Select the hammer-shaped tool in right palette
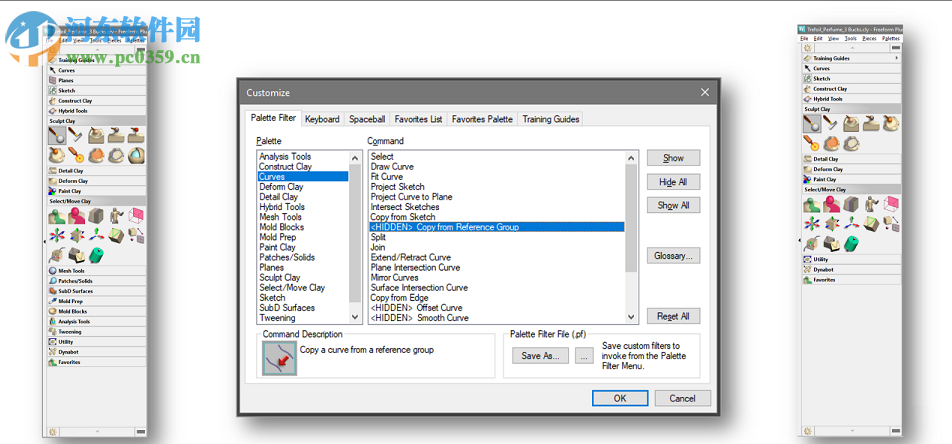952x444 pixels. click(x=831, y=123)
